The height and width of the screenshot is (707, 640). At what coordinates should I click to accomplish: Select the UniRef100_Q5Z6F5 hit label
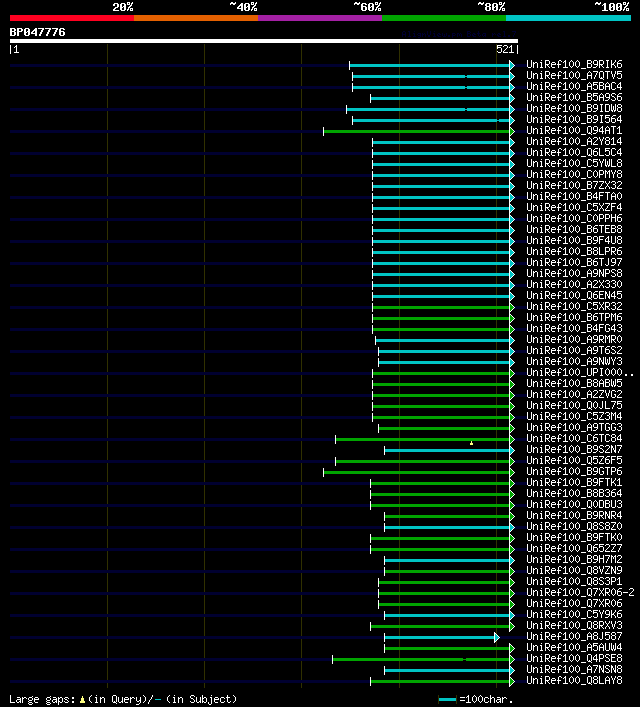(x=574, y=460)
